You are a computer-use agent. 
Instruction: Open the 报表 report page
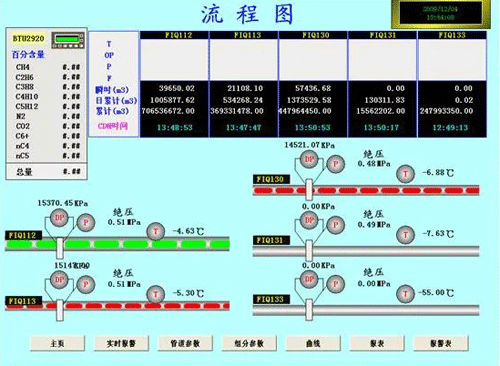point(377,343)
